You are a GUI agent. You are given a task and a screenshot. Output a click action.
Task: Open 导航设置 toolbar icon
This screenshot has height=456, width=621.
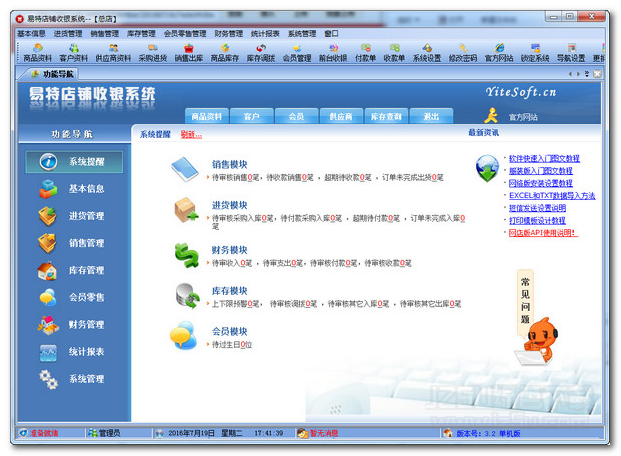(571, 53)
